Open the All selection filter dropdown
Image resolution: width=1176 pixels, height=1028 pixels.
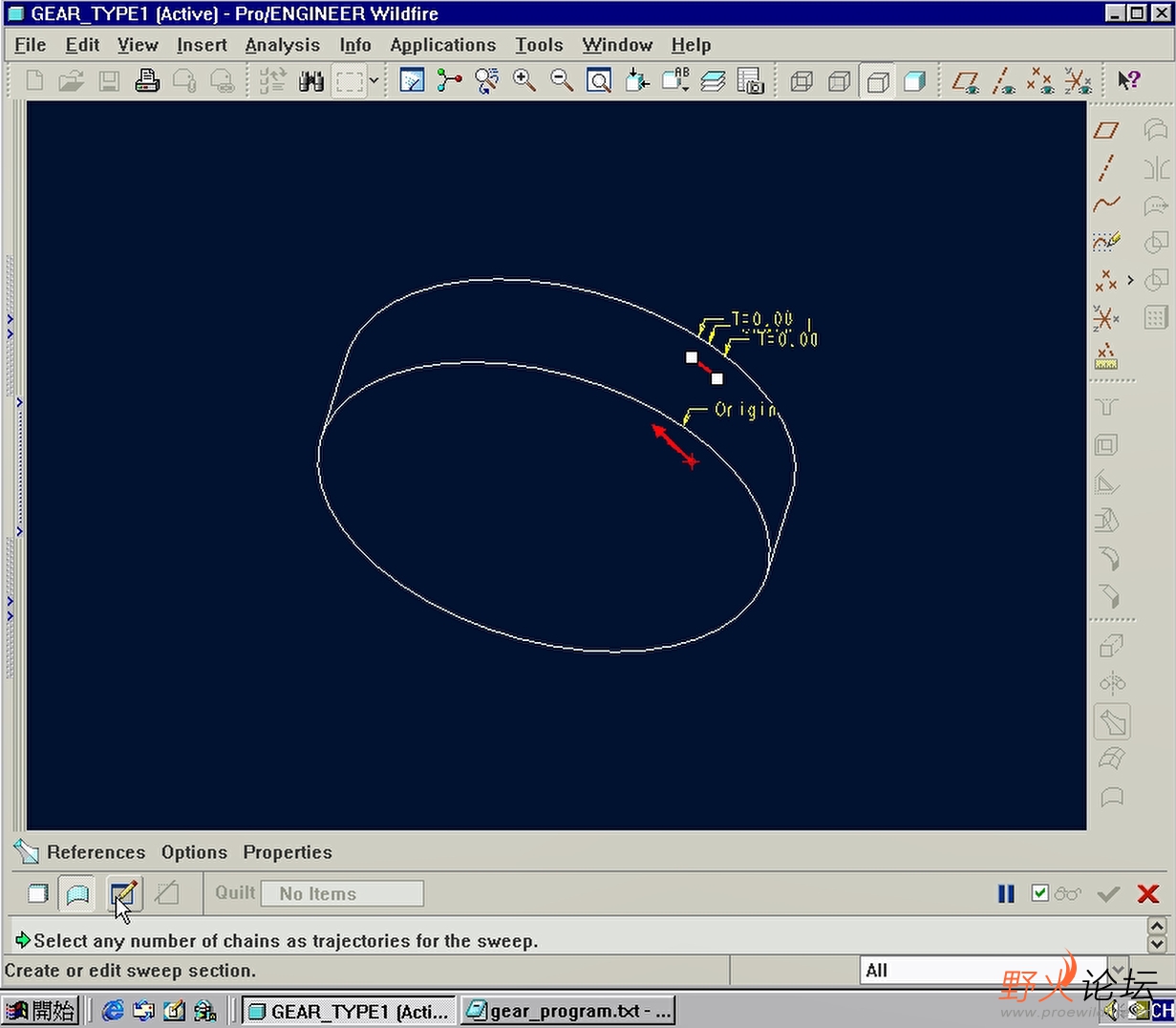1117,970
